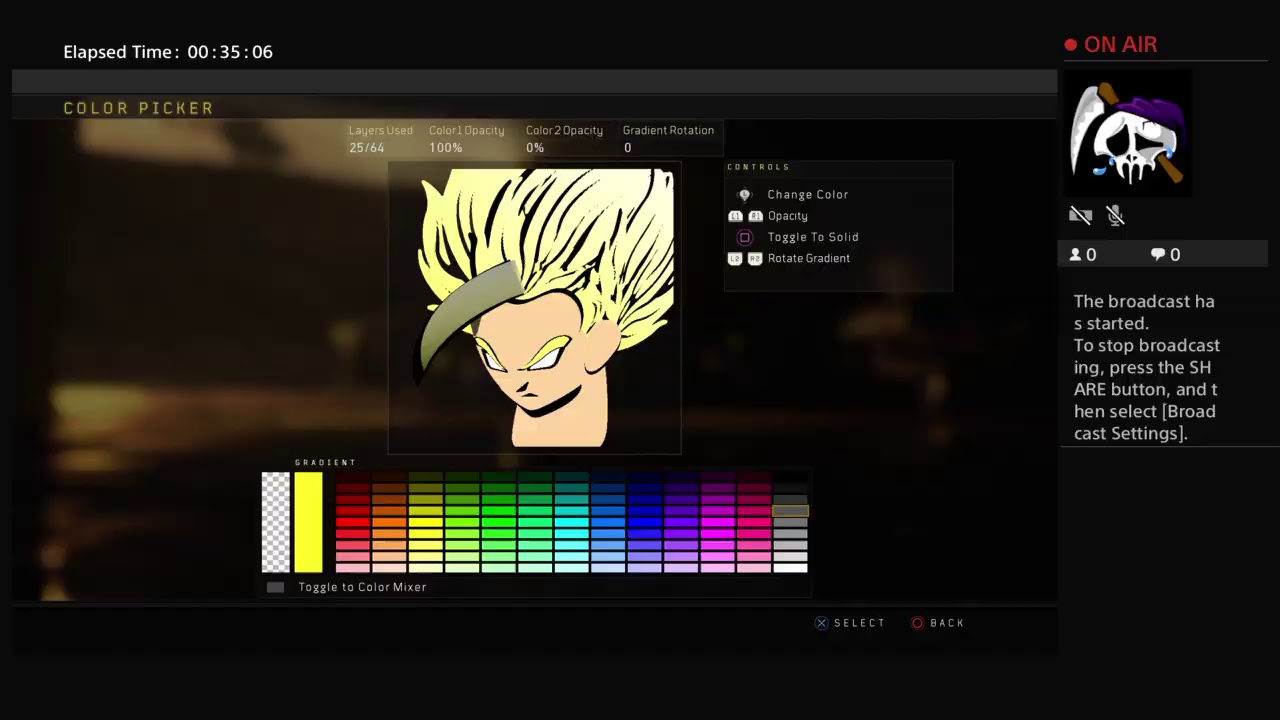
Task: Switch with Toggle to Color Mixer
Action: [x=362, y=587]
